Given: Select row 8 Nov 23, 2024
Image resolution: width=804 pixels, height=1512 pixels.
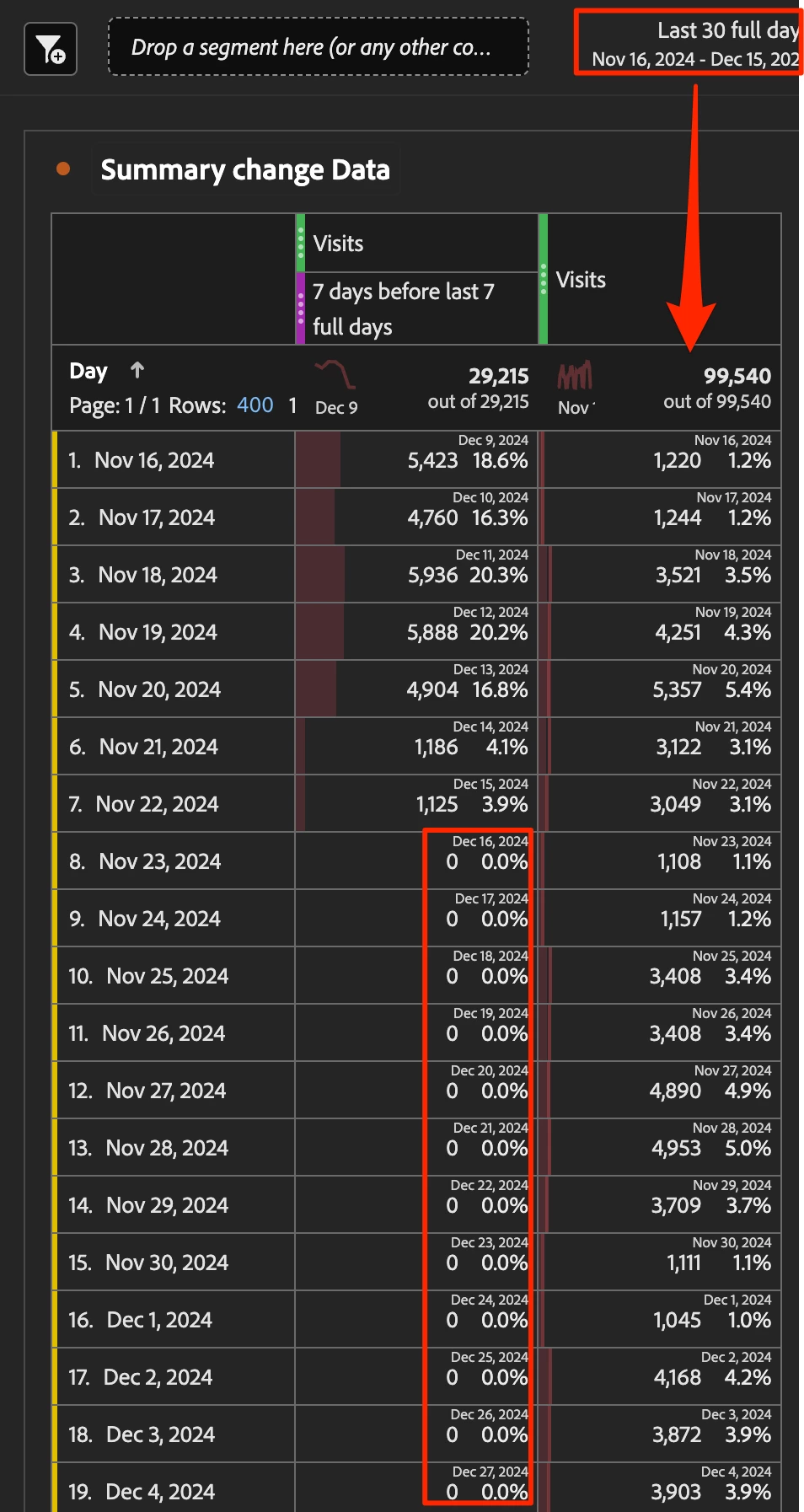Looking at the screenshot, I should click(x=174, y=861).
